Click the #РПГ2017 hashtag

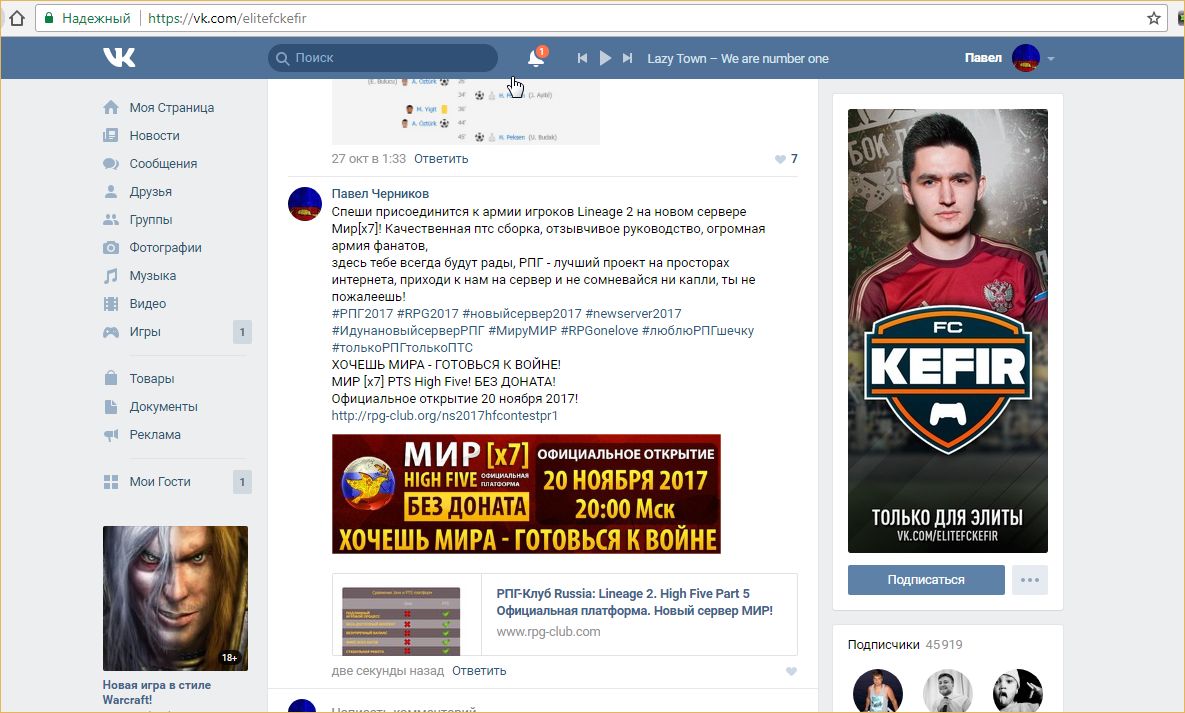point(361,314)
